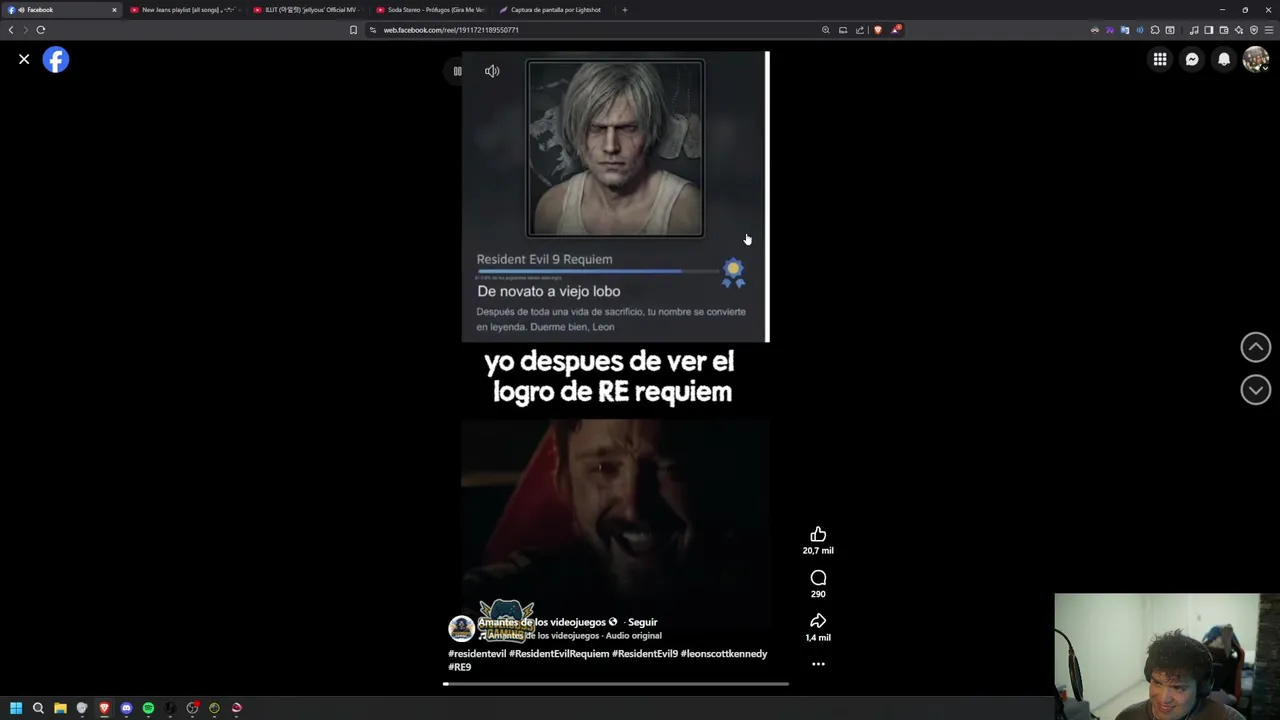
Task: Share the reel using the arrow icon
Action: (818, 621)
